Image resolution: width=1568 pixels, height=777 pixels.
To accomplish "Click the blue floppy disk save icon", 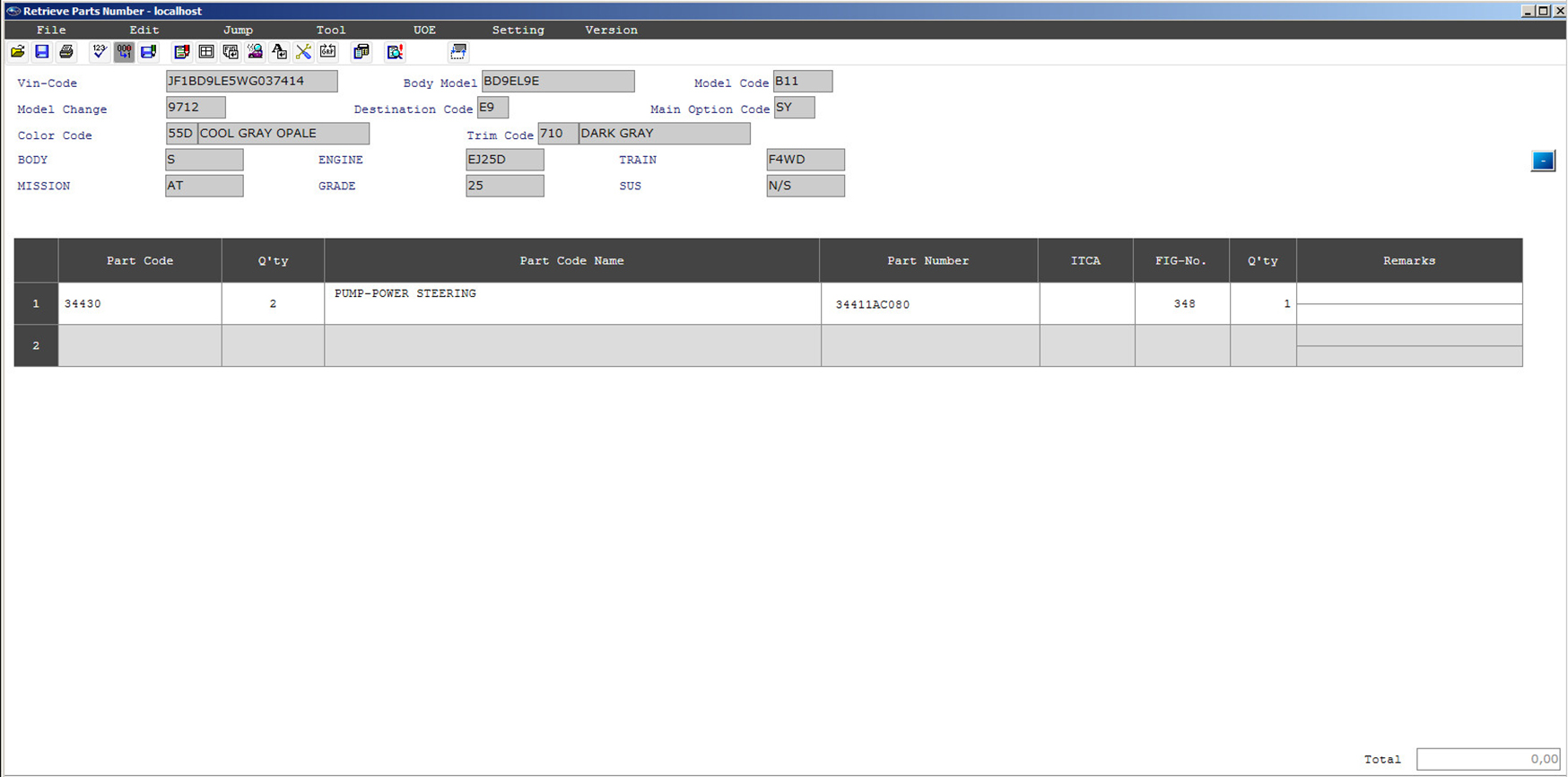I will pyautogui.click(x=42, y=52).
